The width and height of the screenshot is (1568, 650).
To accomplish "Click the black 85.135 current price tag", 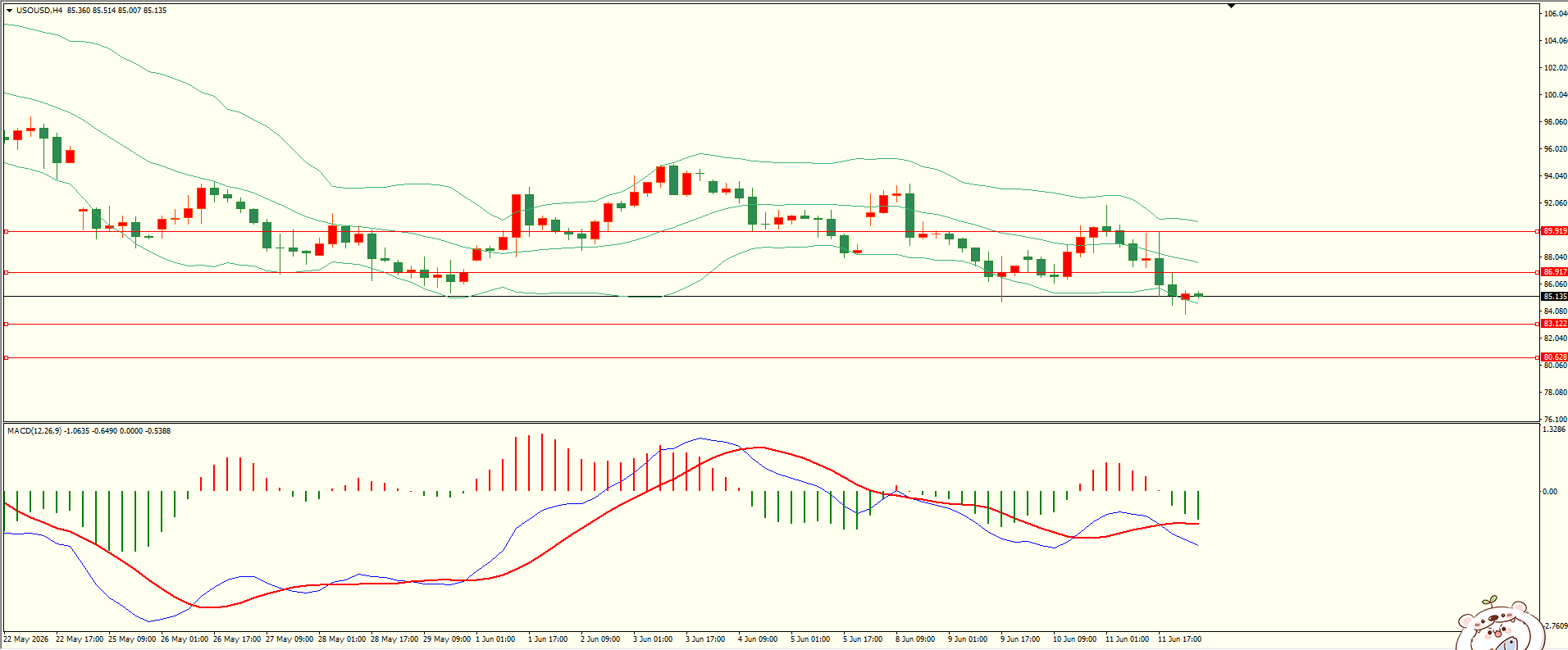I will 1554,297.
